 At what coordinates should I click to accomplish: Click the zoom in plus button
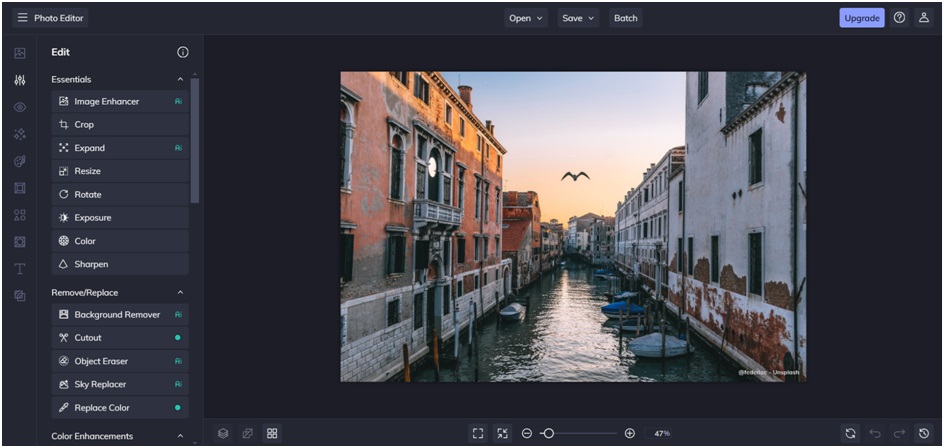click(x=630, y=433)
